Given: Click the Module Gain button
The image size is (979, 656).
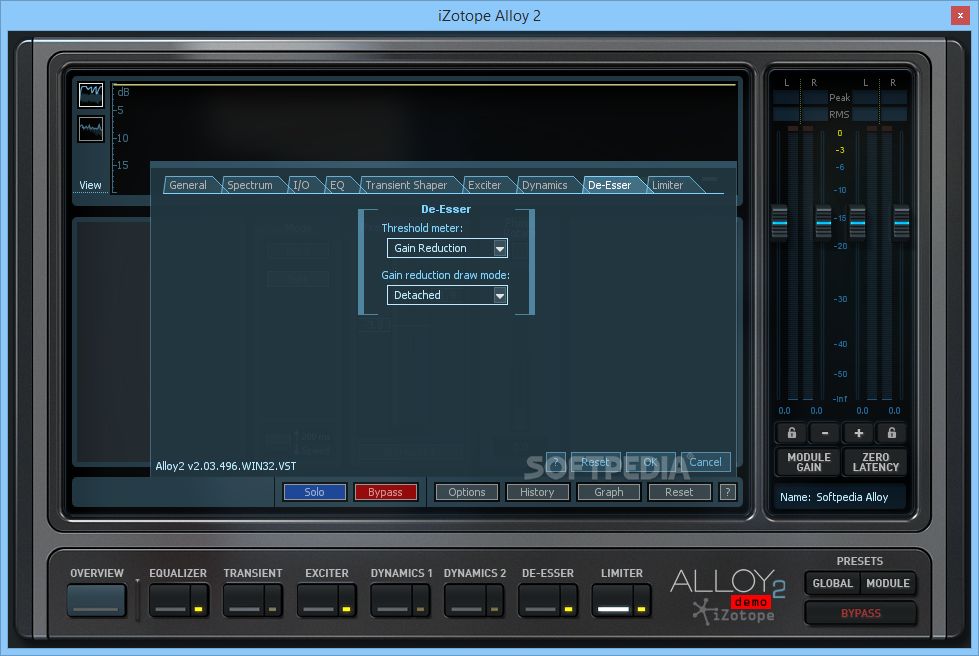Looking at the screenshot, I should [809, 462].
